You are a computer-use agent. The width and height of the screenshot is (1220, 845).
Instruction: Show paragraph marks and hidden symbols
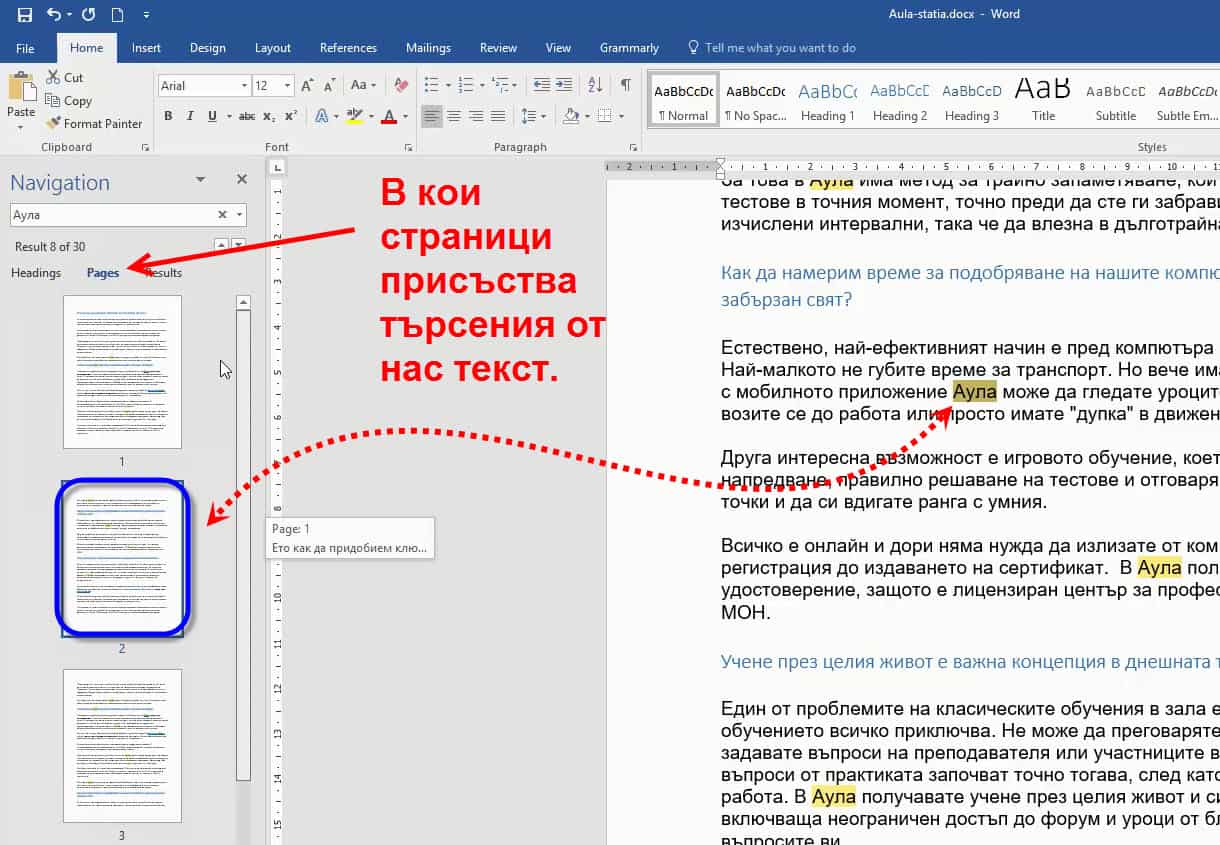[x=625, y=85]
